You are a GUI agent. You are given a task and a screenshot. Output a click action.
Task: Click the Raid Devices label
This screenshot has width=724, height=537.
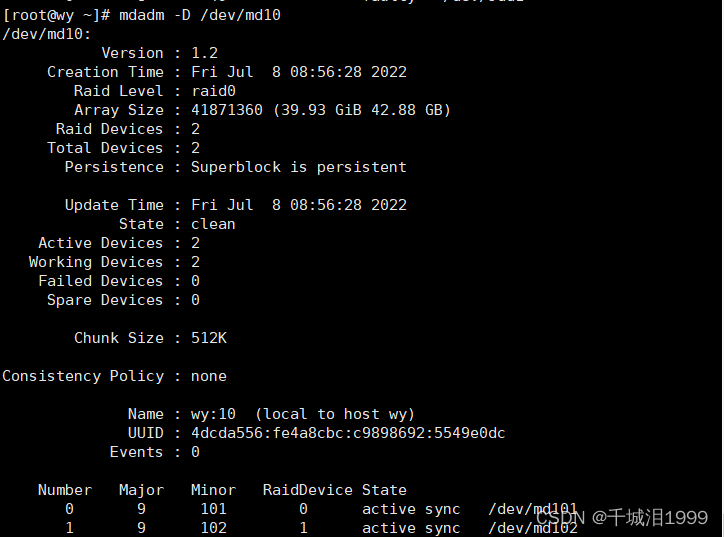click(x=109, y=129)
